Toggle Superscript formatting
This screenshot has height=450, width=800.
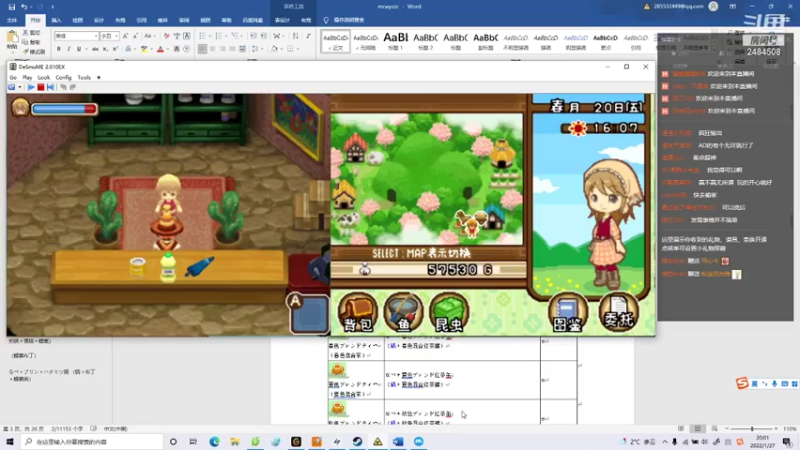[x=115, y=49]
